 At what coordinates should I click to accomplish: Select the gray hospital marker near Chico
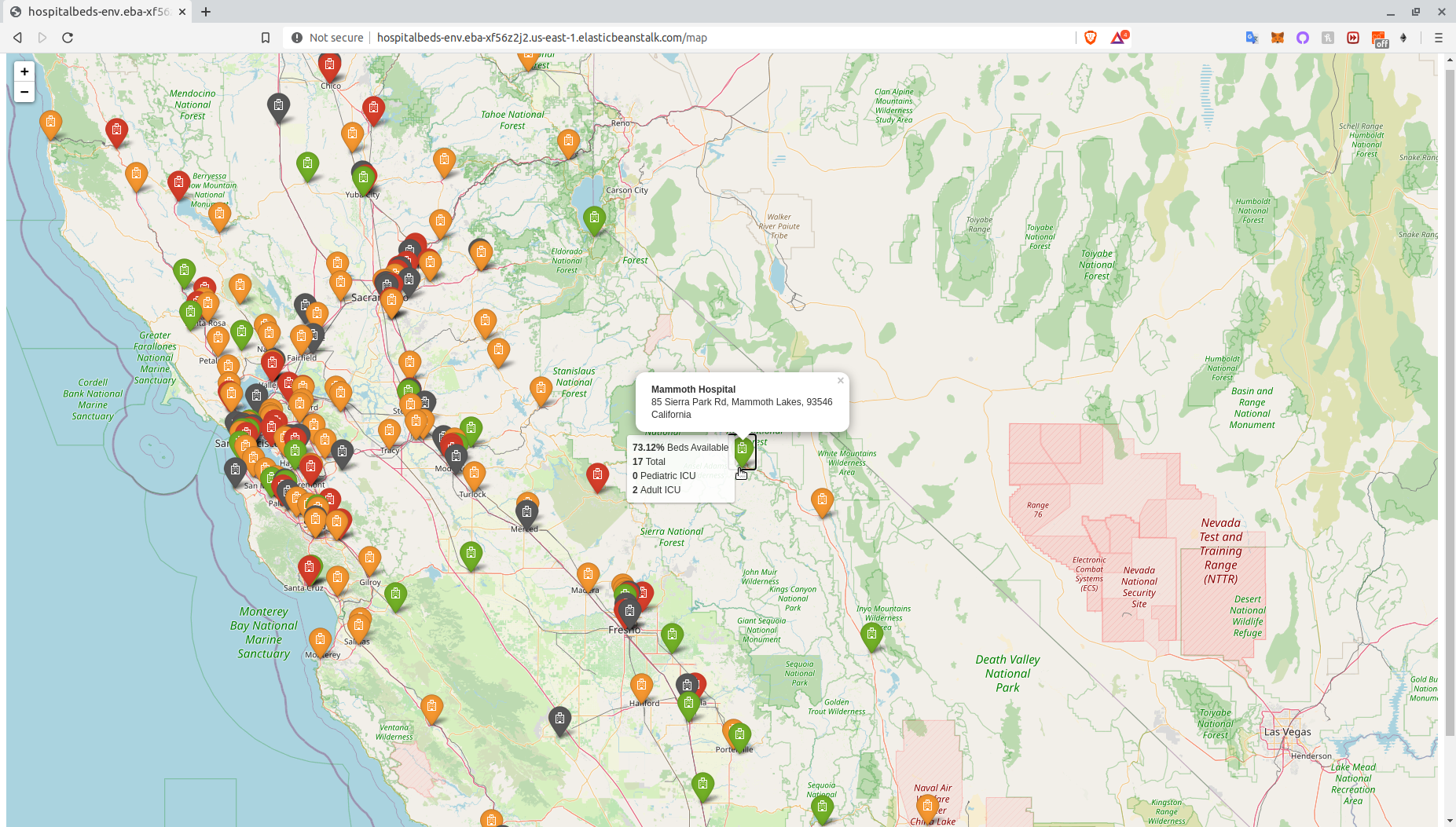pyautogui.click(x=279, y=106)
